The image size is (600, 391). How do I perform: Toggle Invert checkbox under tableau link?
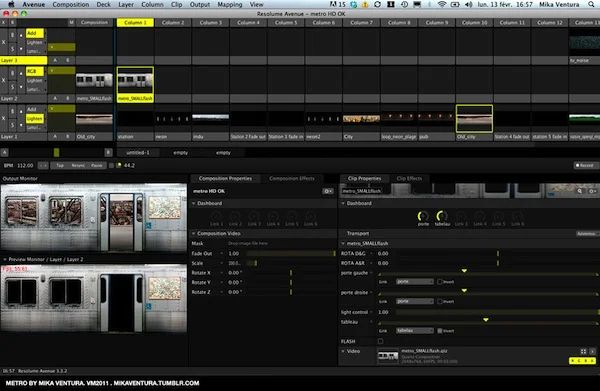(x=440, y=331)
